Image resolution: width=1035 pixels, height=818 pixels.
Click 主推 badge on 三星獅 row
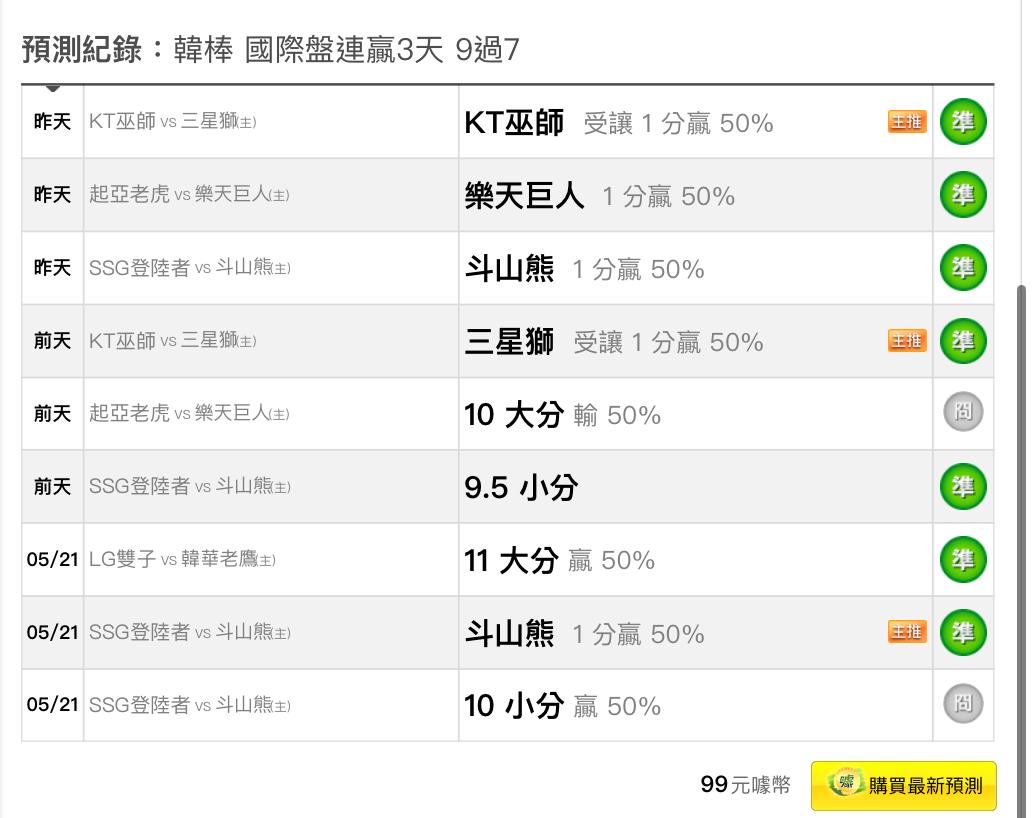coord(907,341)
